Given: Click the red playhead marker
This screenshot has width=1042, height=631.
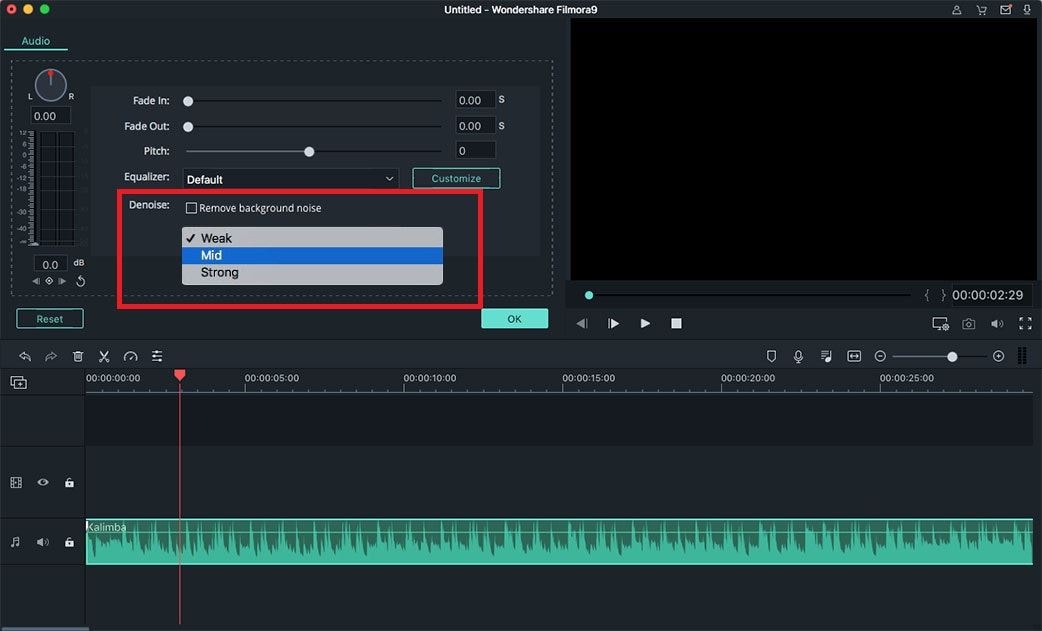Looking at the screenshot, I should 179,375.
